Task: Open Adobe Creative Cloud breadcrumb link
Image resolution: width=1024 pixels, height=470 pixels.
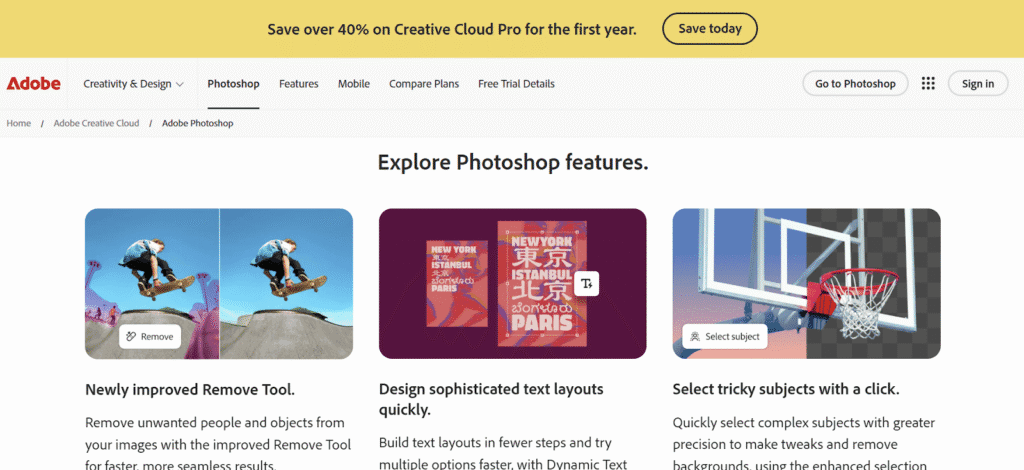Action: pyautogui.click(x=96, y=123)
